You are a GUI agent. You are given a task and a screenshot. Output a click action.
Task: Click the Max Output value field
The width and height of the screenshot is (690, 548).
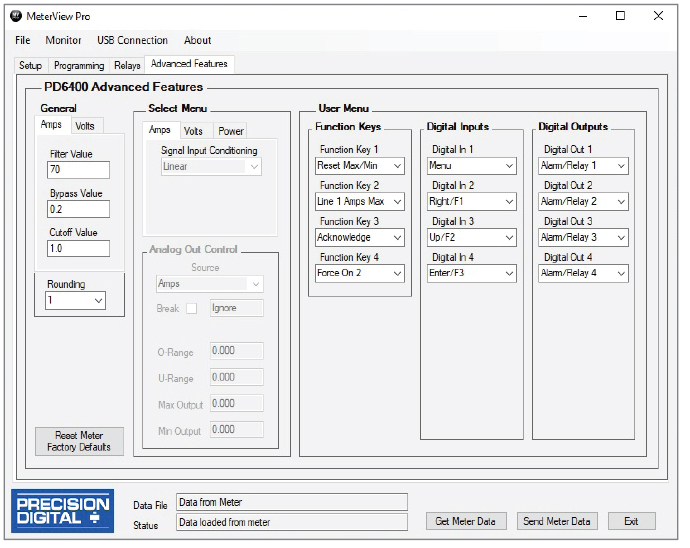pos(237,404)
